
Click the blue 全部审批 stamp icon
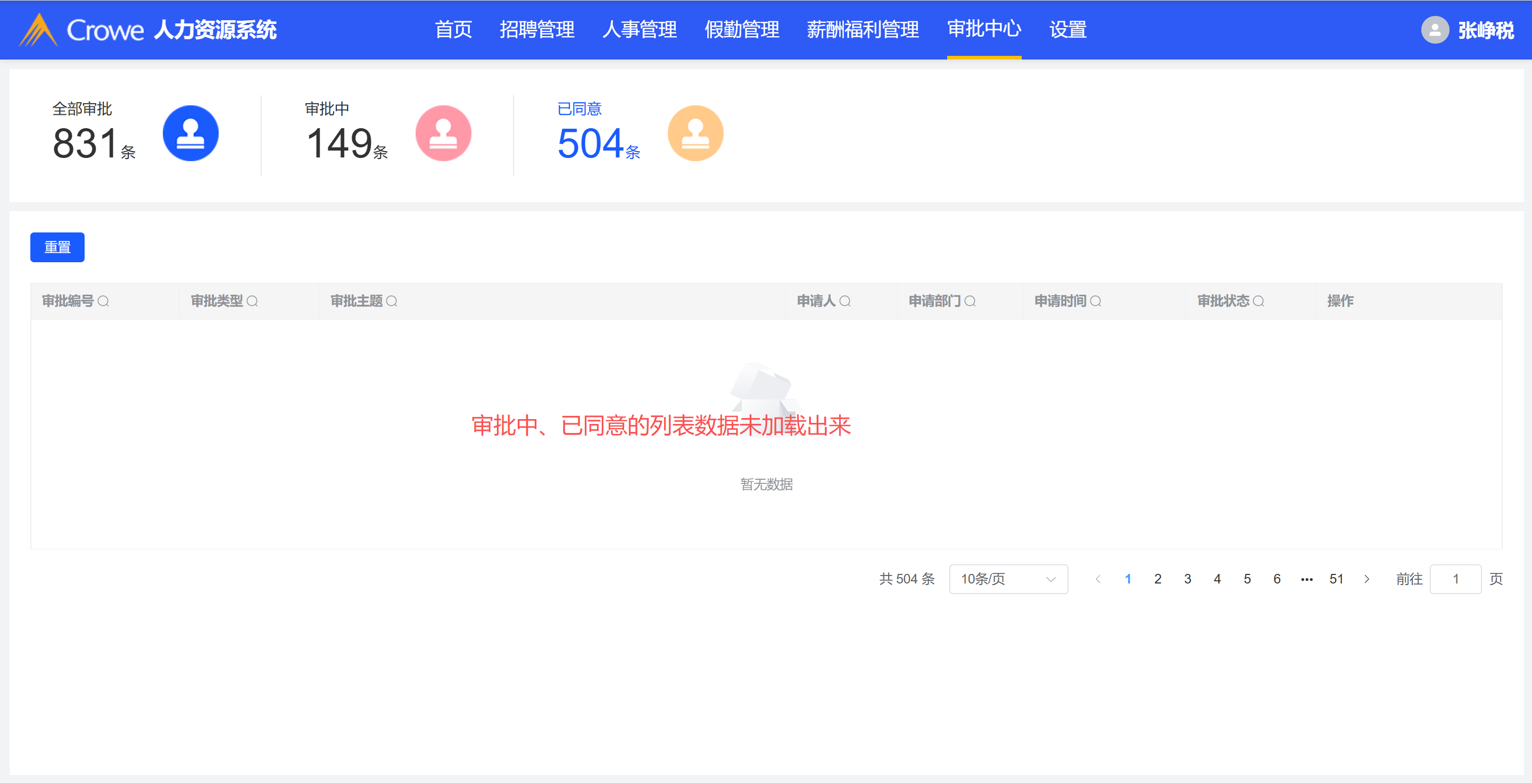coord(191,133)
